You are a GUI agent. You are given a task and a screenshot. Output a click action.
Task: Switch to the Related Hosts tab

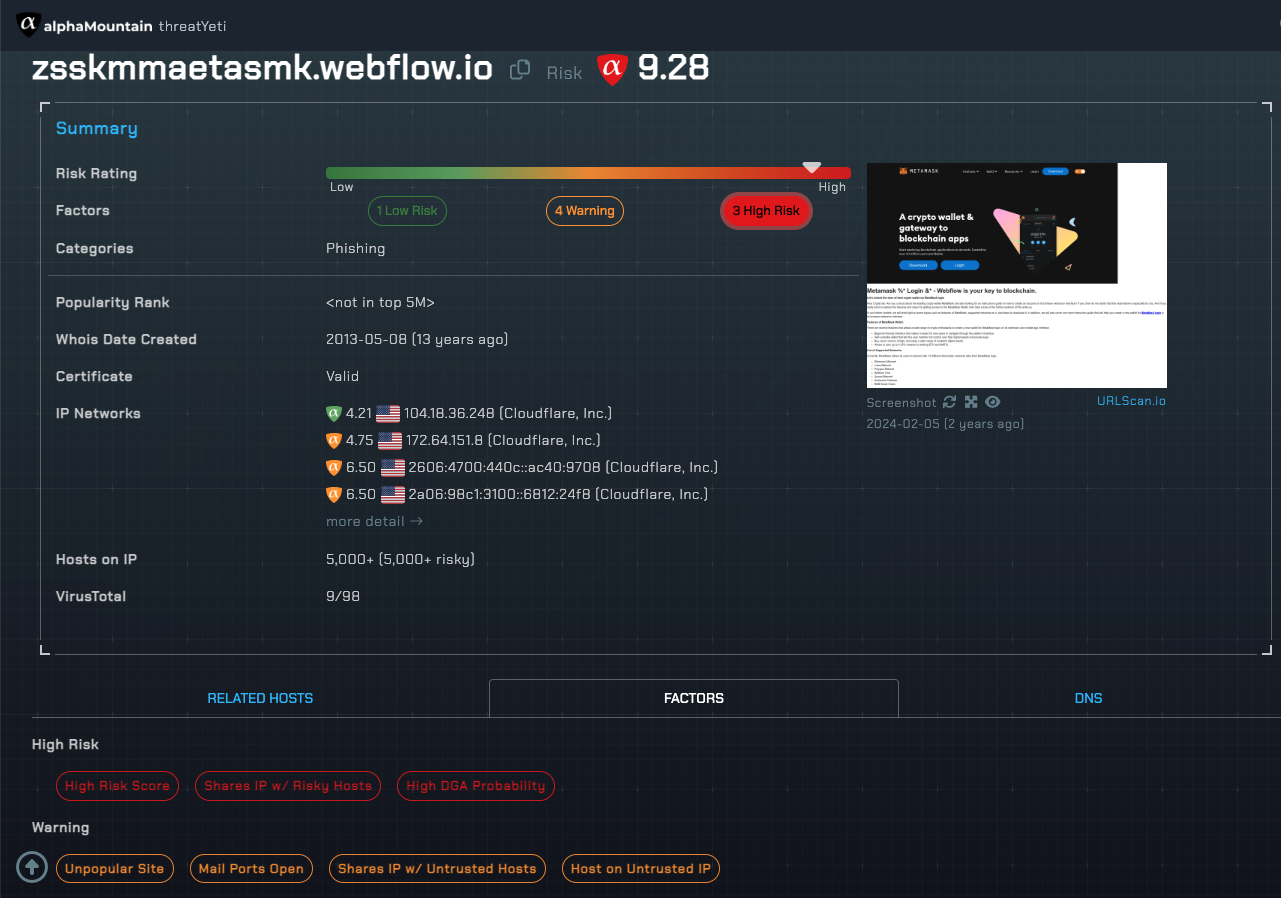point(260,698)
